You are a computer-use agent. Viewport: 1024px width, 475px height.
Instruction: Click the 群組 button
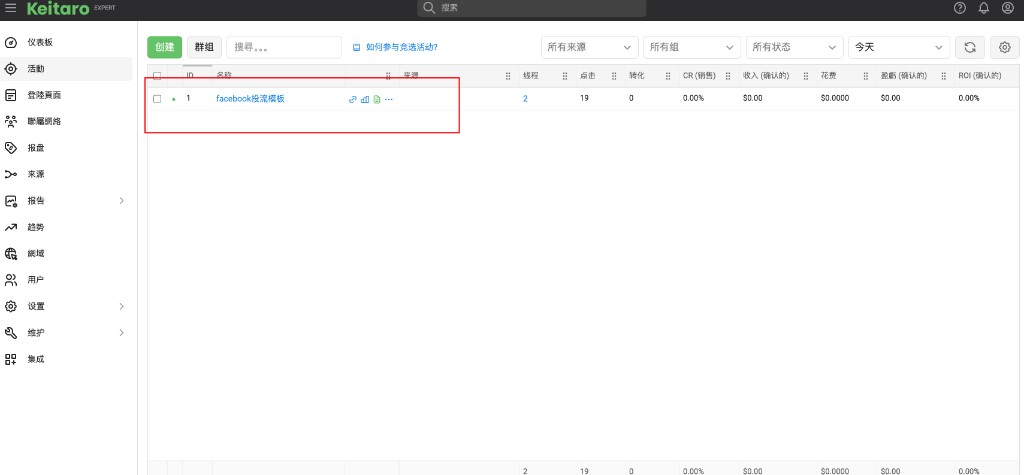coord(204,47)
